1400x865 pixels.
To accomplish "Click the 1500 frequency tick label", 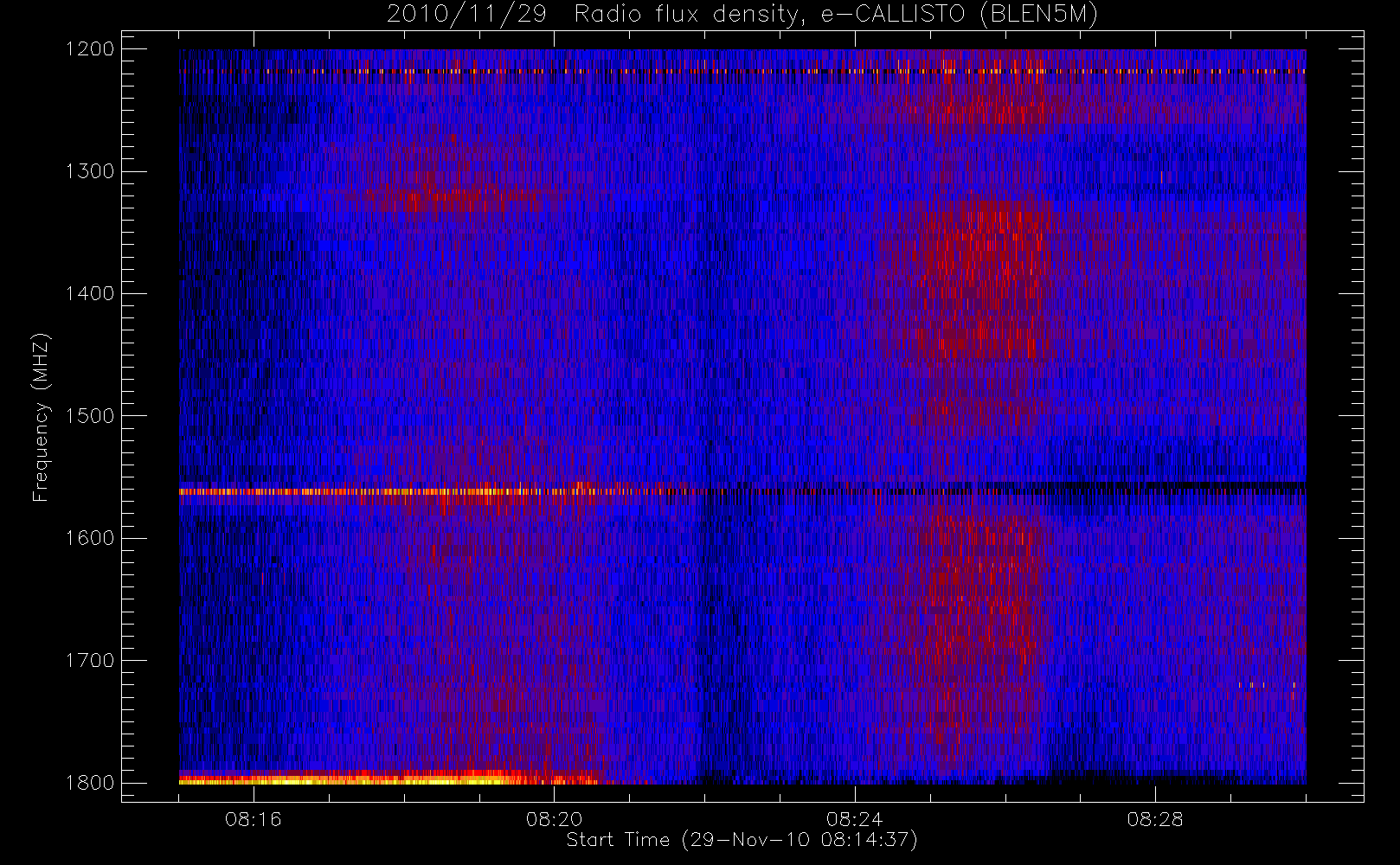I will pyautogui.click(x=90, y=416).
